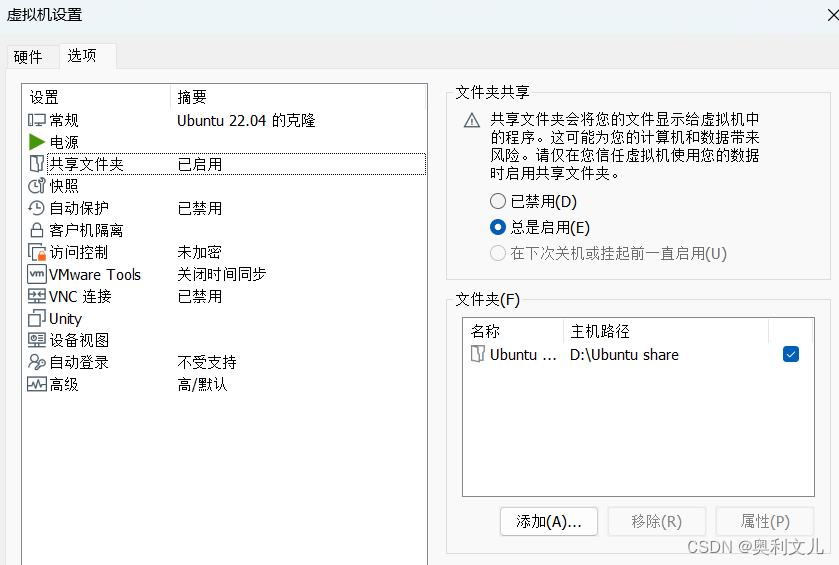The image size is (839, 565).
Task: Click the 名称 column header in folders list
Action: (513, 331)
